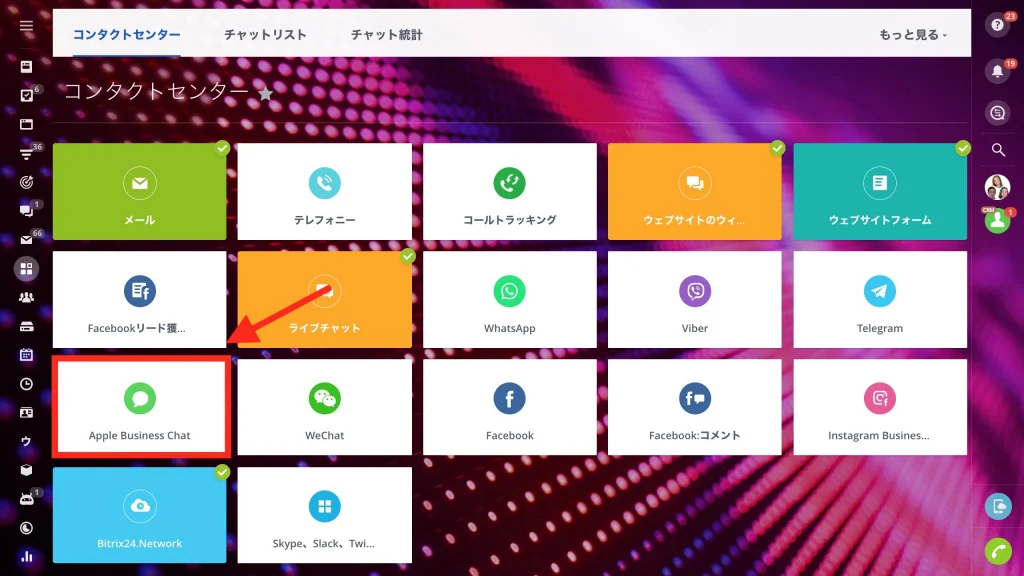This screenshot has width=1024, height=576.
Task: Click the blue cloud device icon bottom right
Action: [x=998, y=506]
